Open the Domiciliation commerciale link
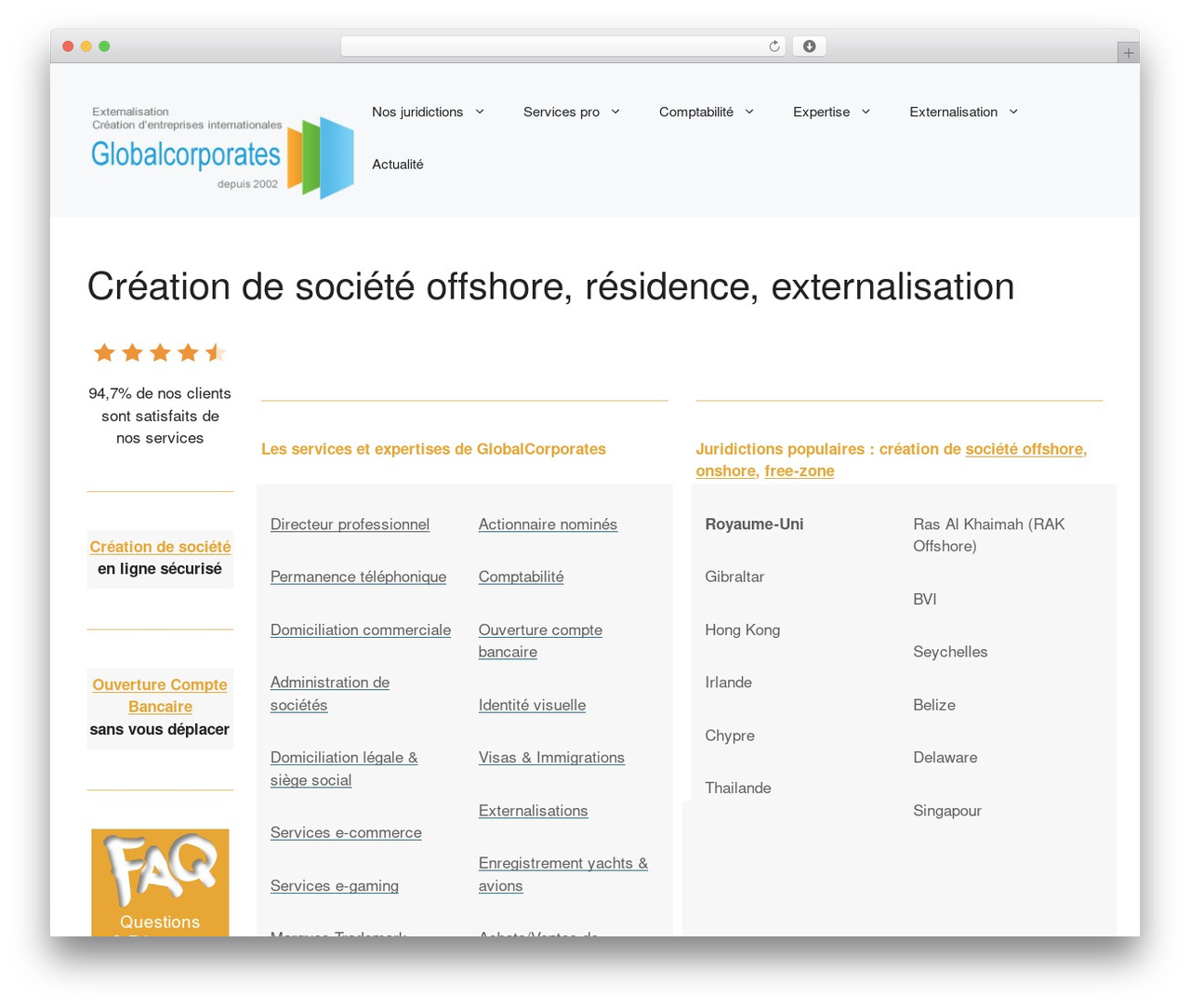The image size is (1190, 1008). pos(361,630)
